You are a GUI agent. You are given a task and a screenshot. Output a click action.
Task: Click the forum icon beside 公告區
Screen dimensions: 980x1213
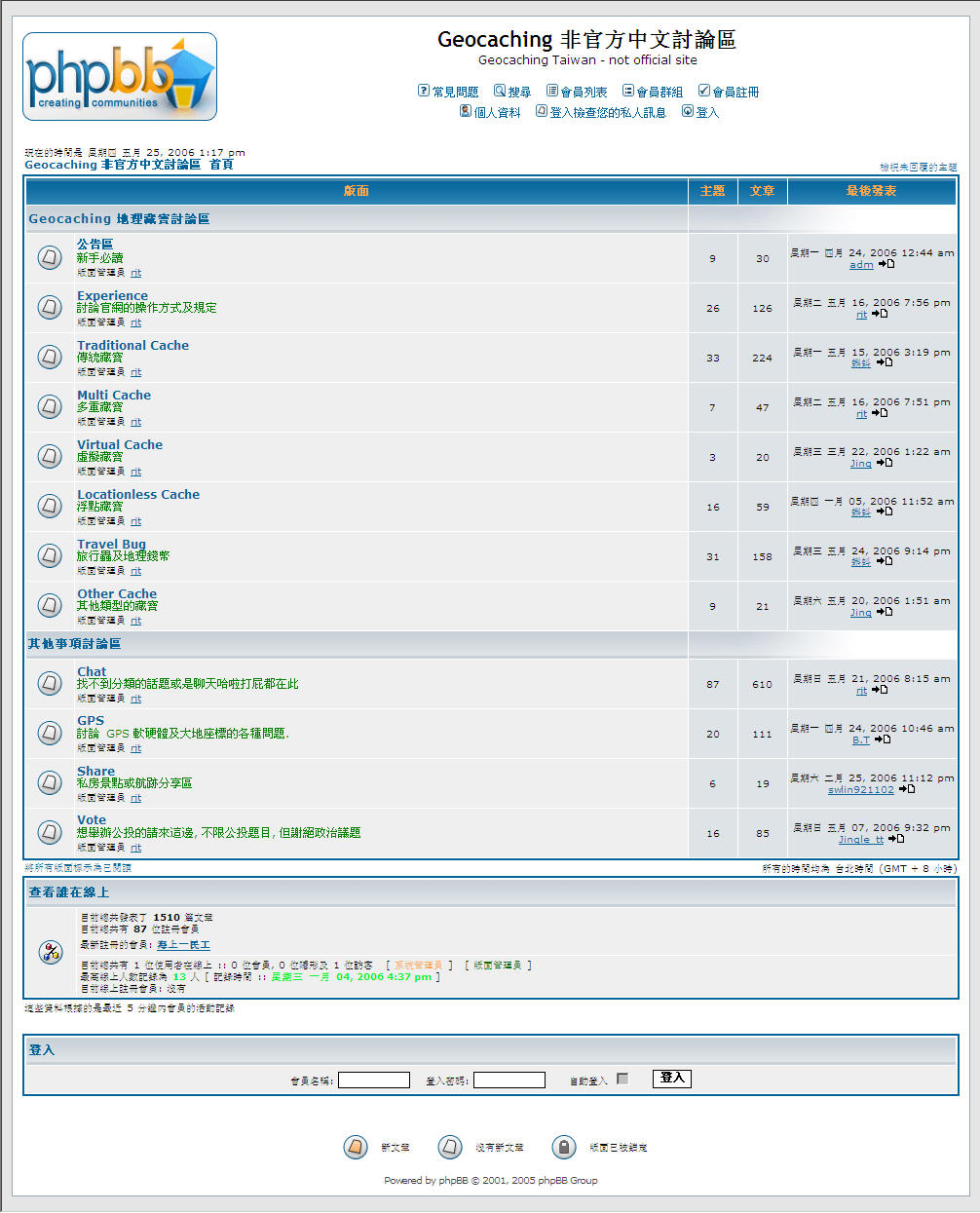pos(50,257)
